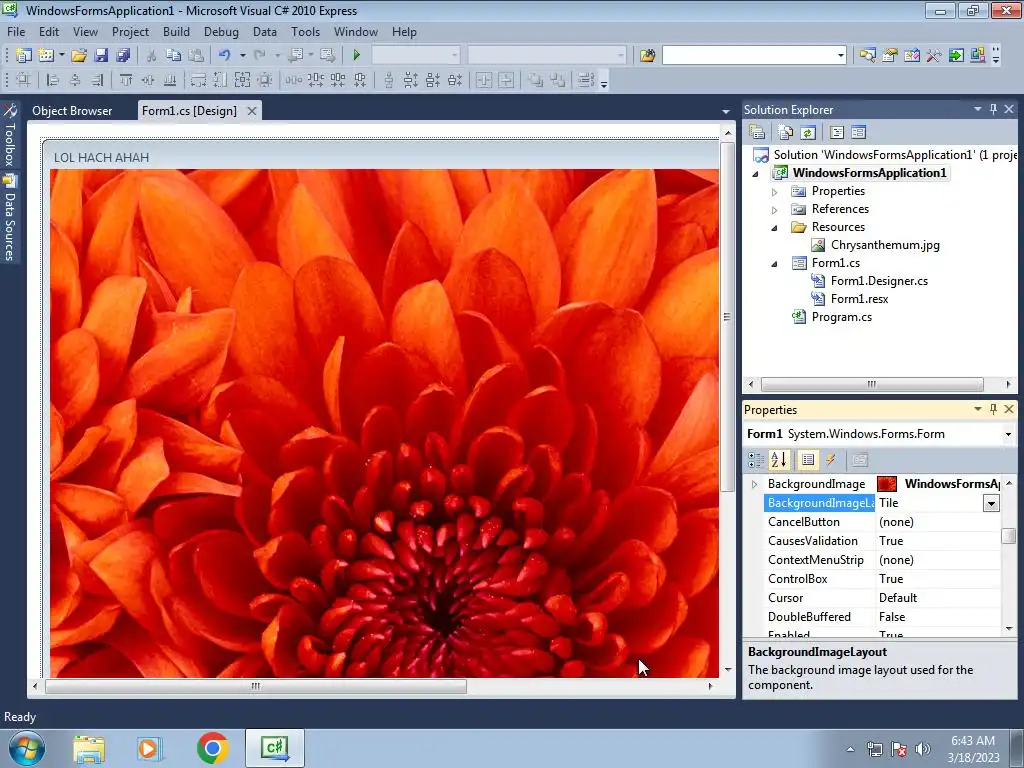Click the View Designer icon in Solution Explorer

pos(858,133)
